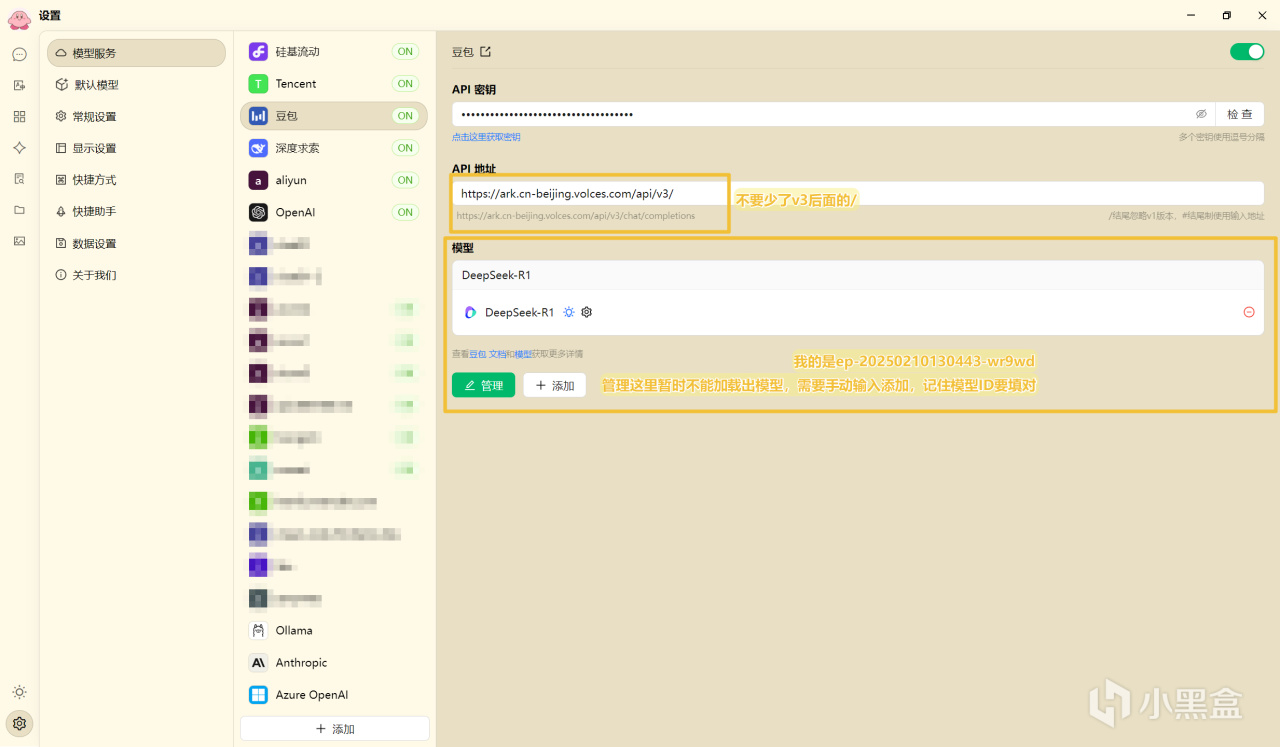Click the 深度求索 whale icon

coord(258,148)
